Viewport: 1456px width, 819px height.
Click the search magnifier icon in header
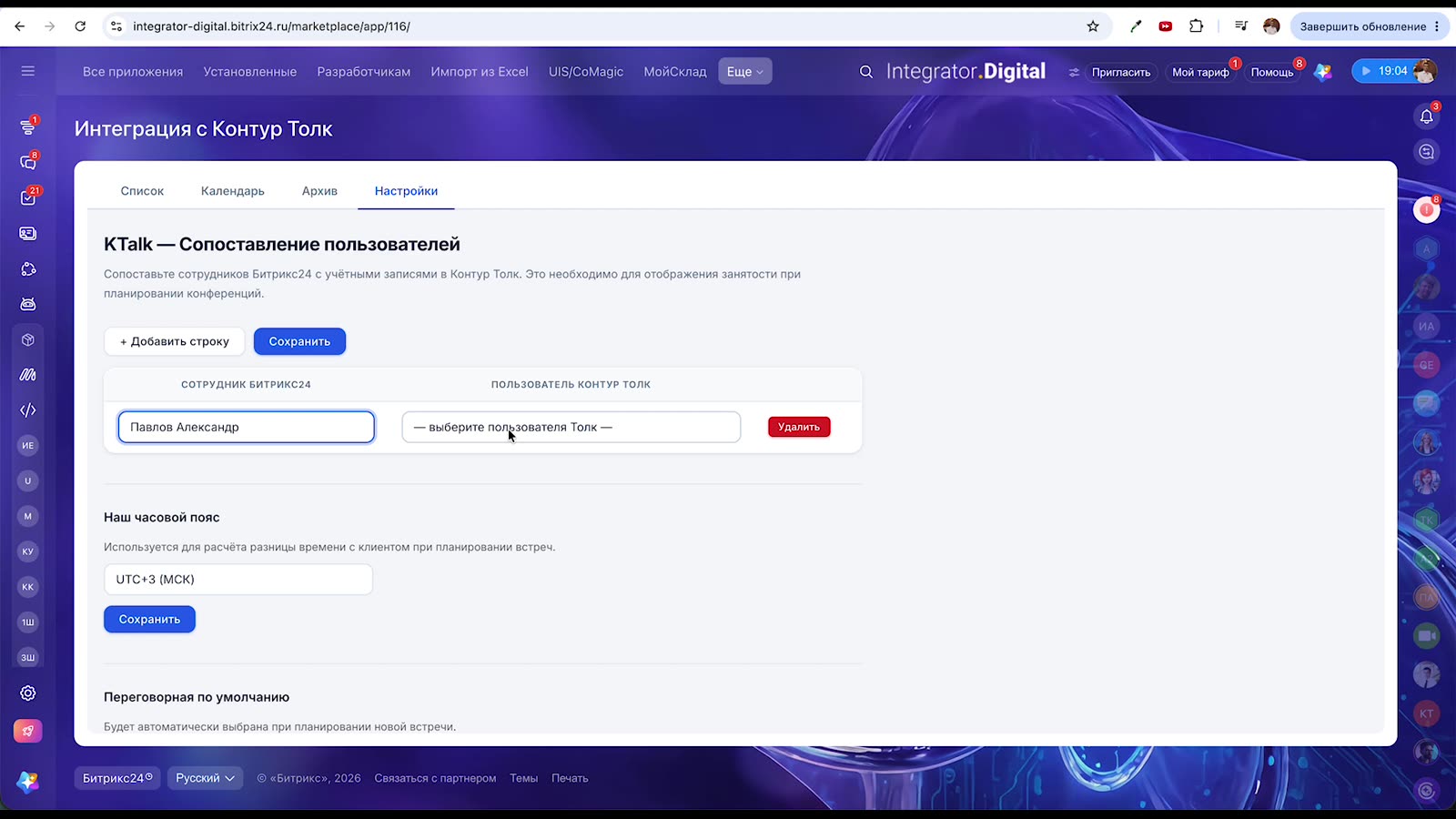pos(866,71)
